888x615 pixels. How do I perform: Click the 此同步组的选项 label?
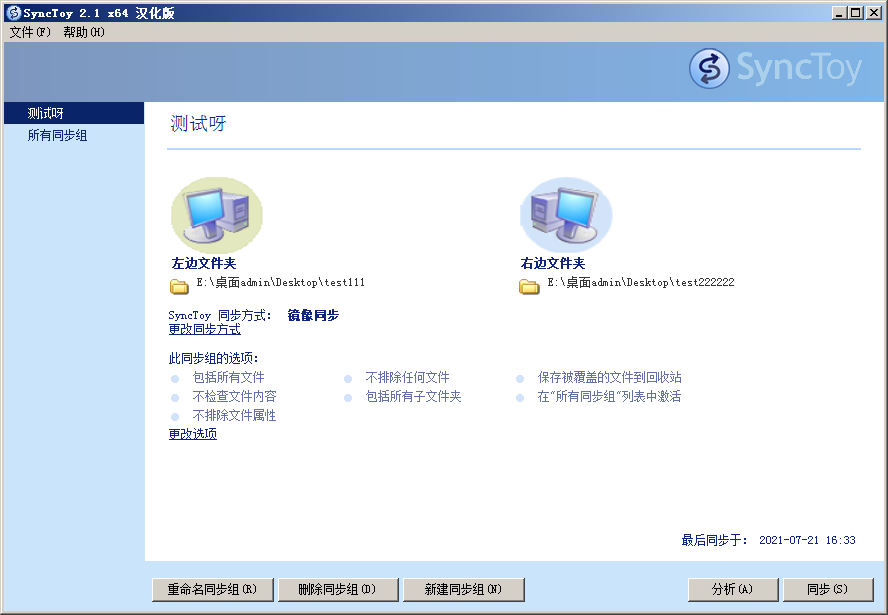coord(214,358)
